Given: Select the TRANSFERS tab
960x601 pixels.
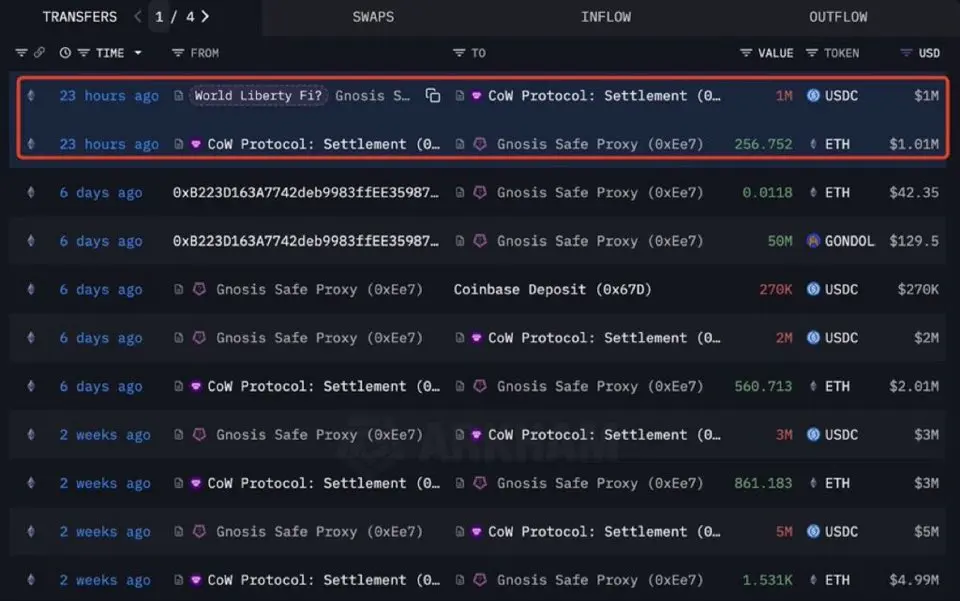Looking at the screenshot, I should [80, 17].
